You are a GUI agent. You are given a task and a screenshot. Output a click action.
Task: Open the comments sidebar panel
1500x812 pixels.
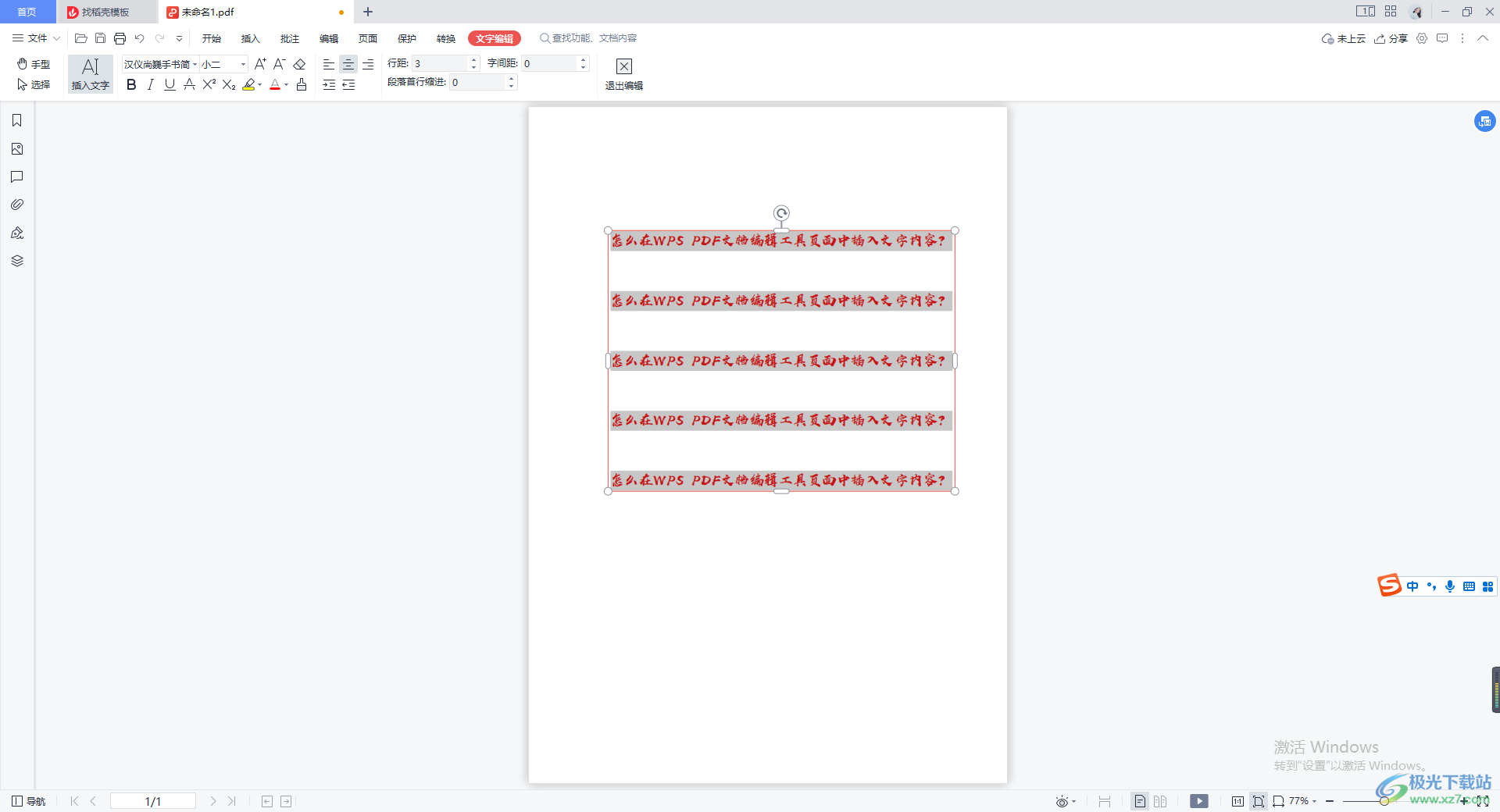pos(17,176)
